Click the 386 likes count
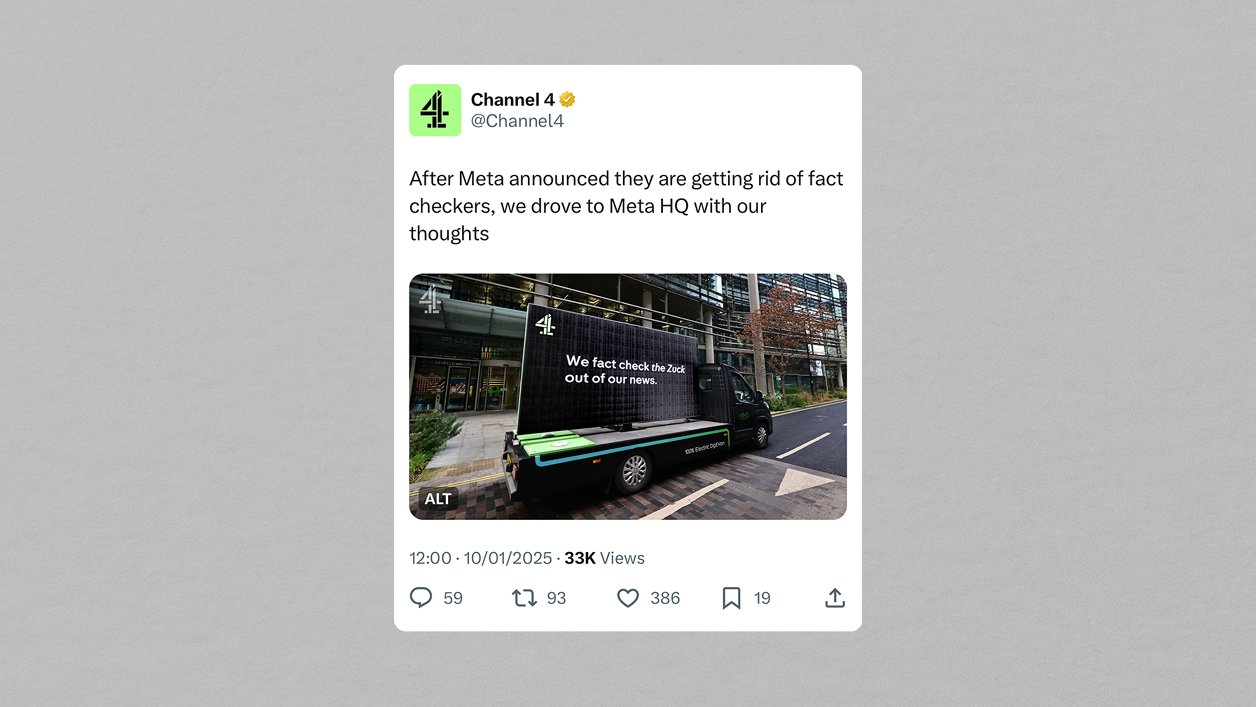Viewport: 1256px width, 707px height. [x=665, y=598]
